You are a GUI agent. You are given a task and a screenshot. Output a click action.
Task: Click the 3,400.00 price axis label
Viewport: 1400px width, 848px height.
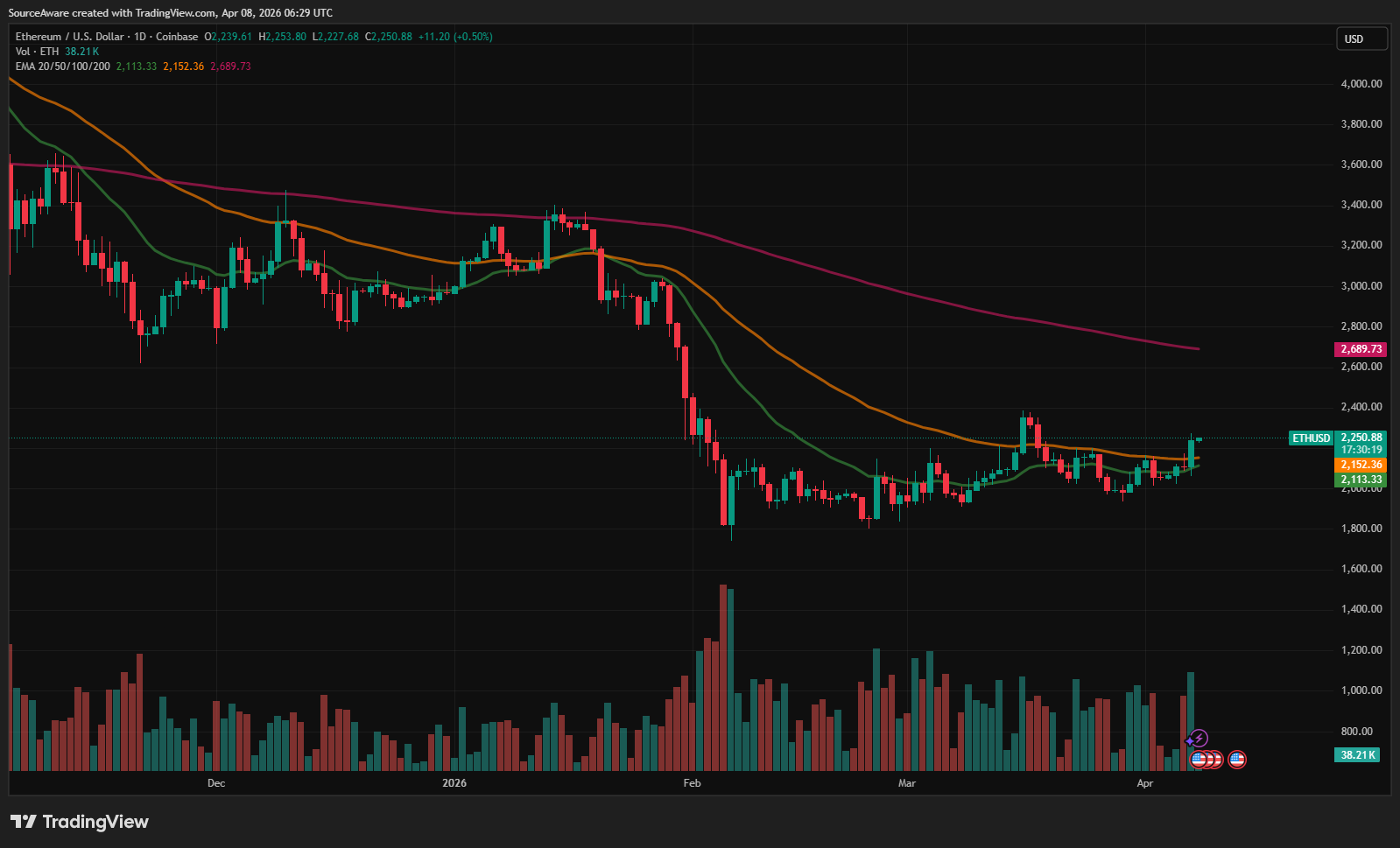(x=1361, y=205)
